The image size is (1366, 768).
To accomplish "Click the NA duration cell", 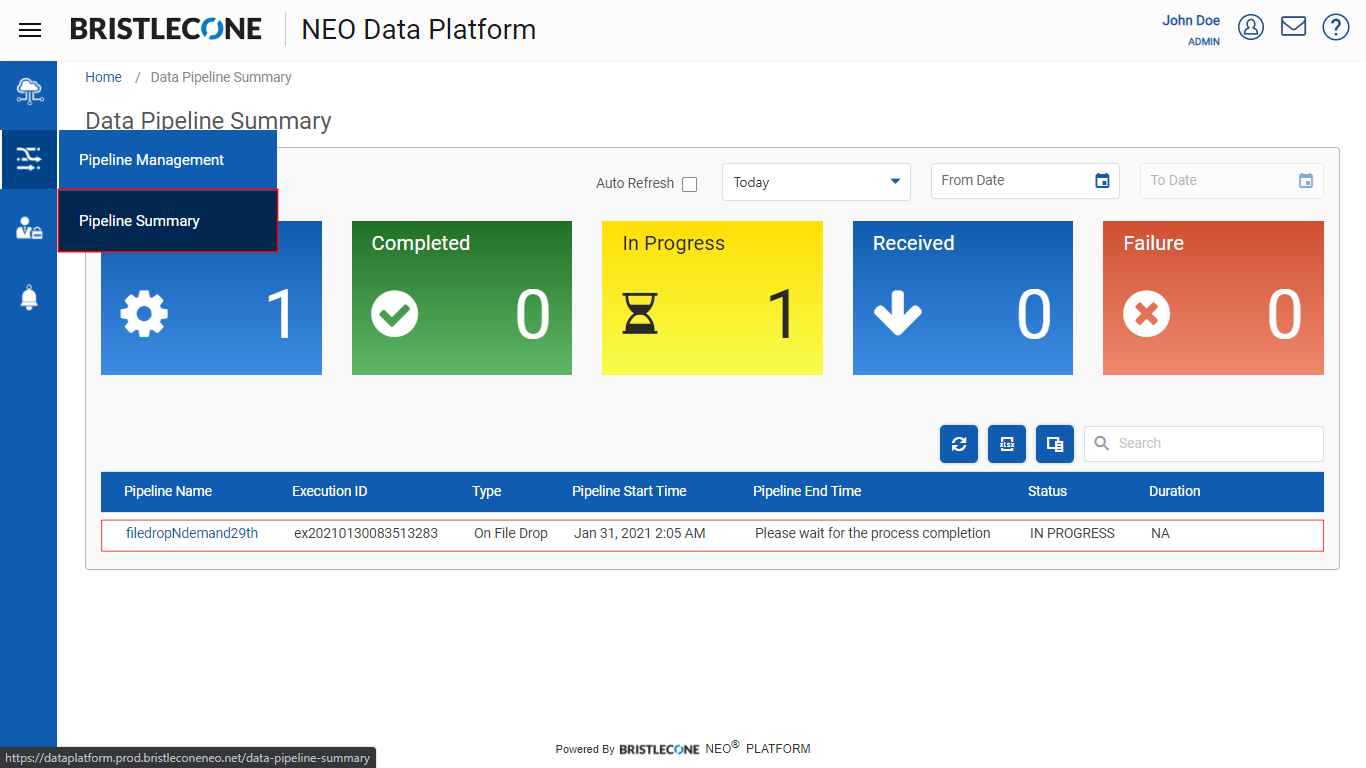I will tap(1160, 533).
